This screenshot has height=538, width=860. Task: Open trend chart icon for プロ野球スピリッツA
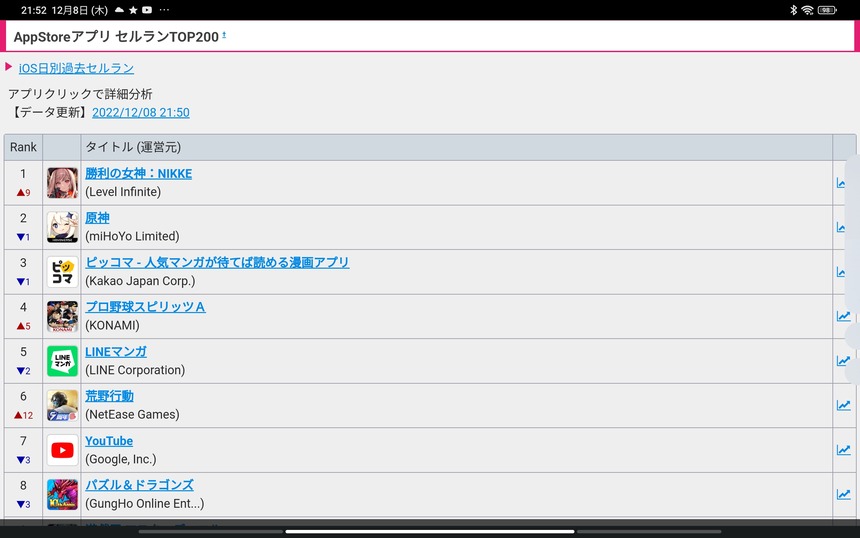coord(844,316)
